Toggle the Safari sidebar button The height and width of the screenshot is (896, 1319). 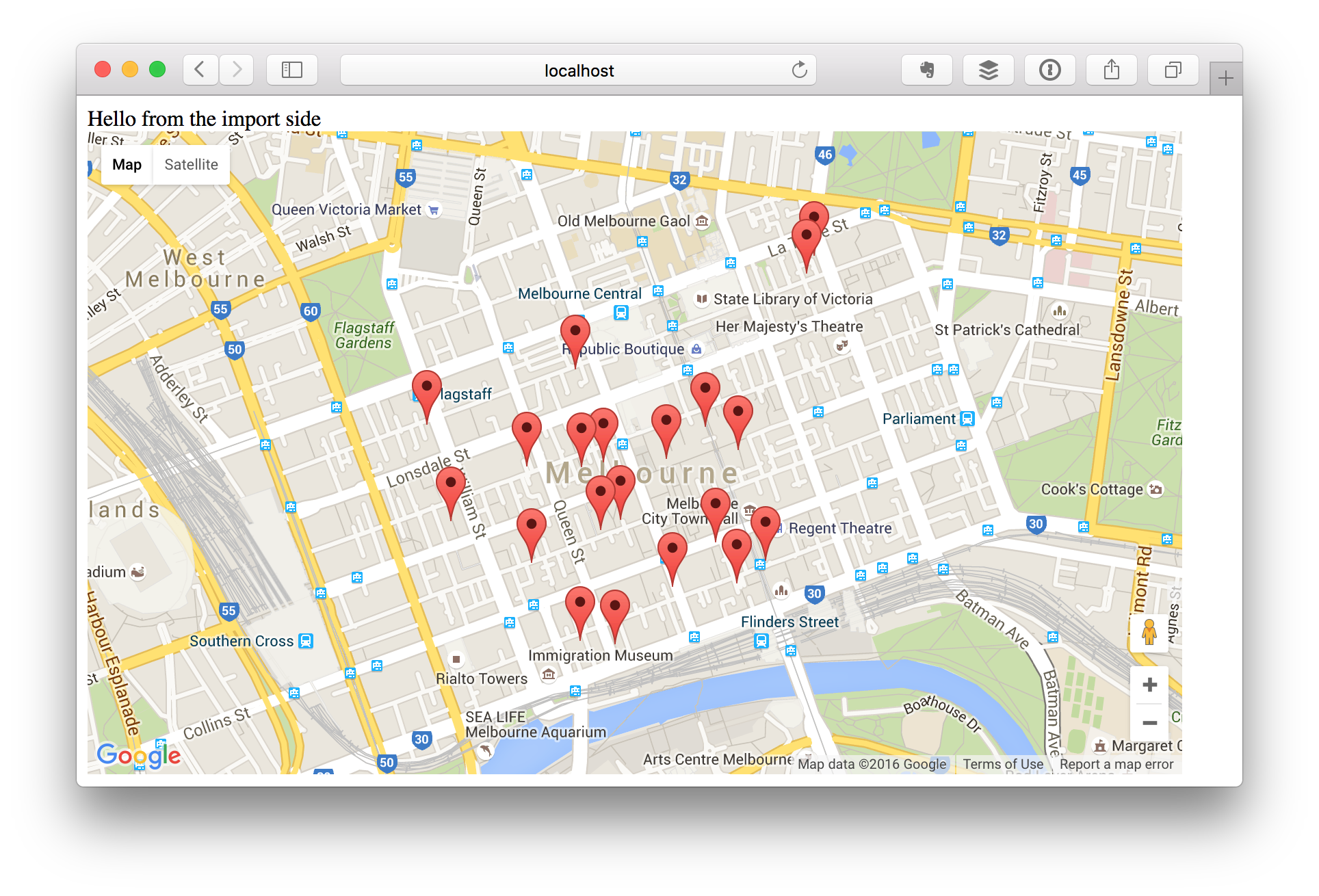point(292,70)
